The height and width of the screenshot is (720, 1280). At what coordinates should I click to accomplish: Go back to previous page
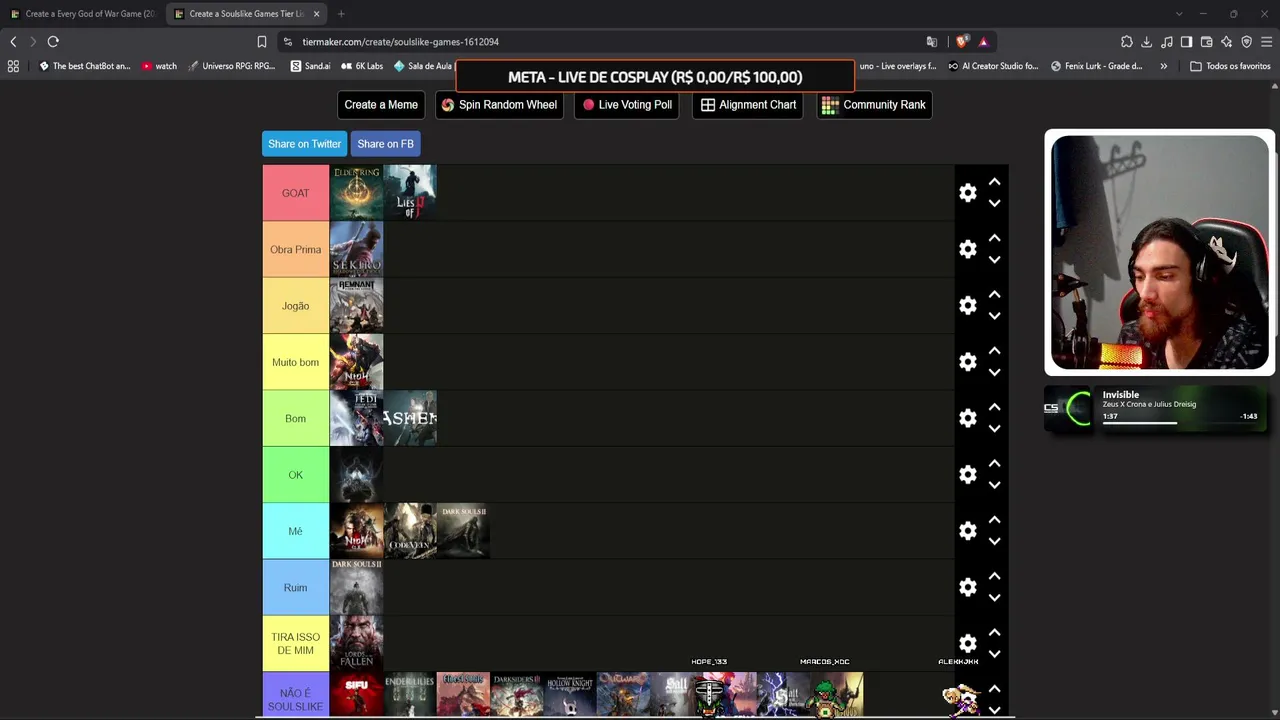[13, 42]
